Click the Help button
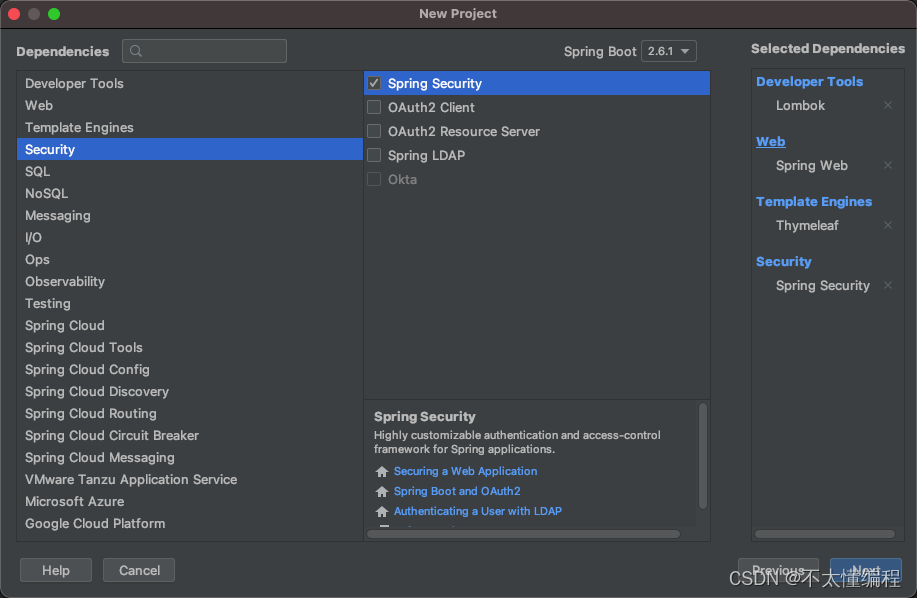Image resolution: width=917 pixels, height=598 pixels. (x=56, y=571)
